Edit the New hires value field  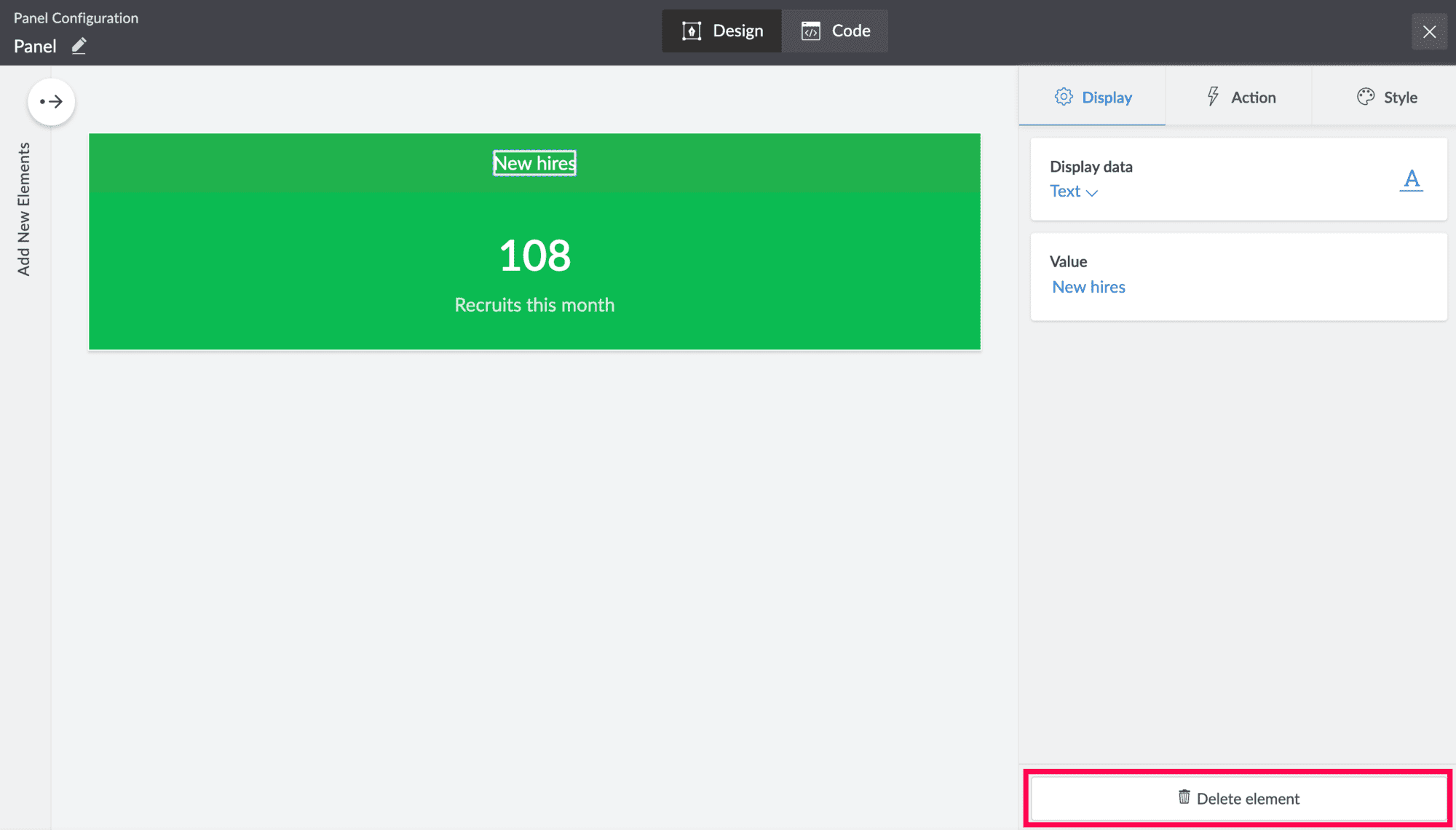[x=1089, y=287]
